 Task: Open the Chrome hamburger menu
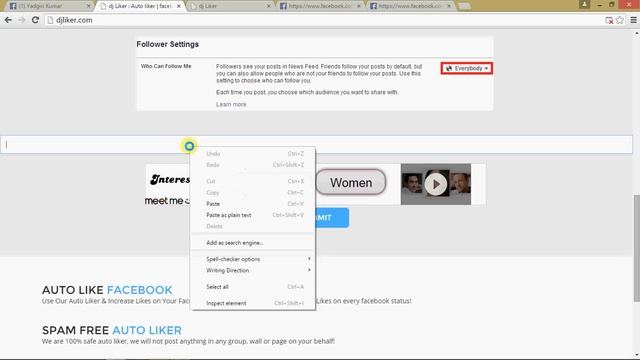point(633,20)
